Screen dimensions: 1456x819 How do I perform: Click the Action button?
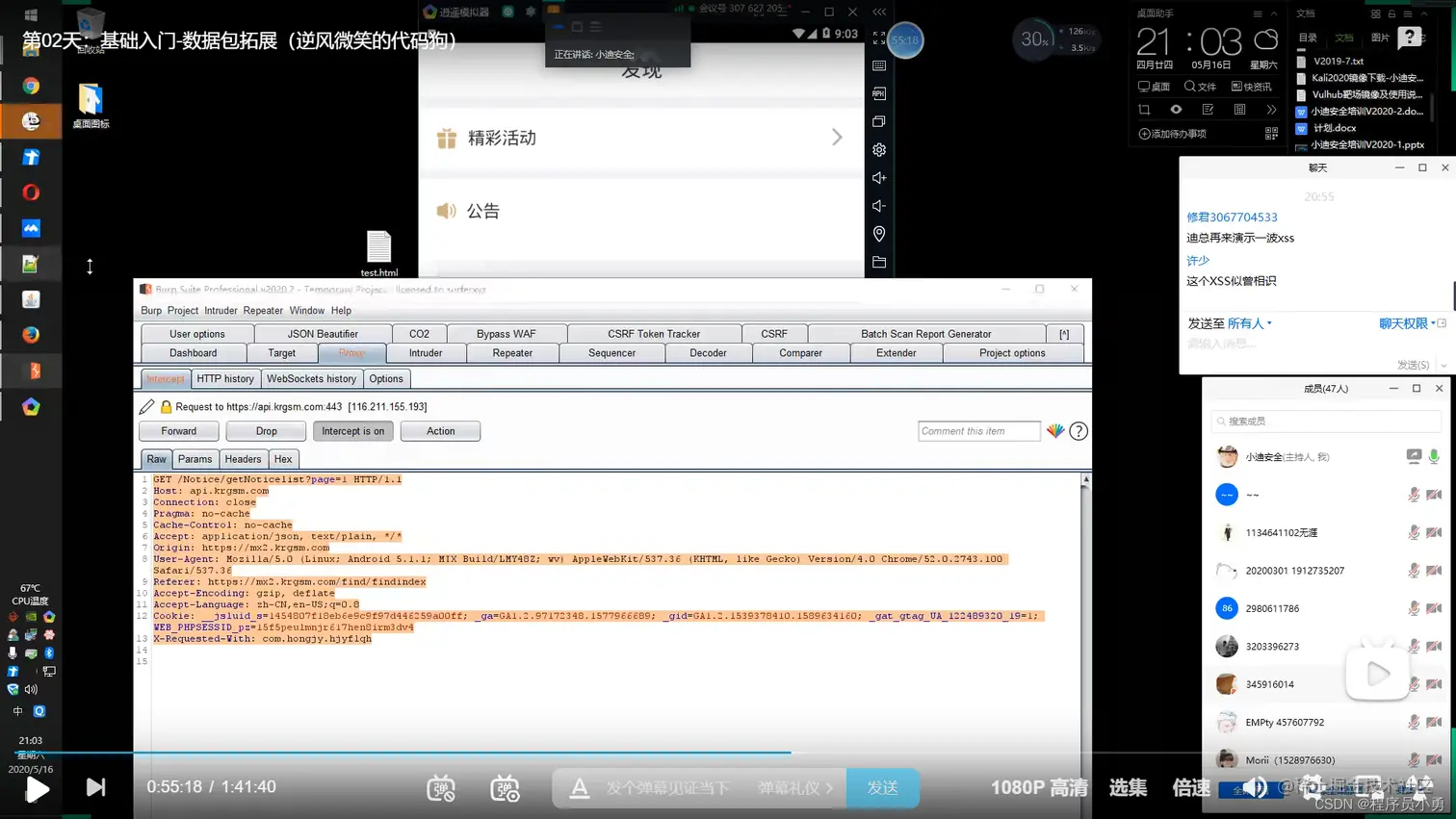[440, 431]
